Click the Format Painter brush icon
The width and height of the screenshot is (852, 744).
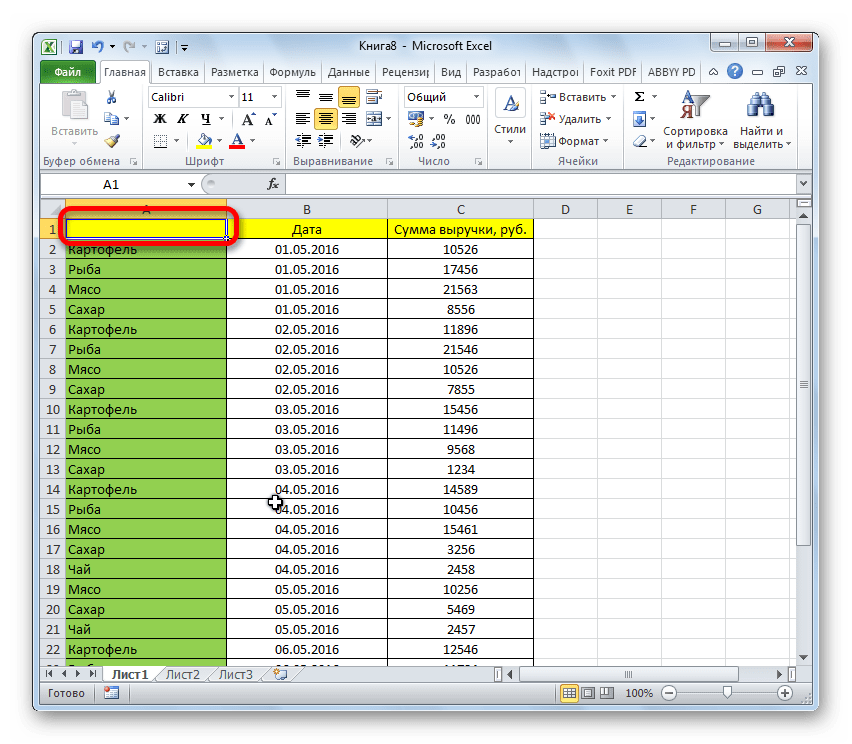(x=111, y=141)
